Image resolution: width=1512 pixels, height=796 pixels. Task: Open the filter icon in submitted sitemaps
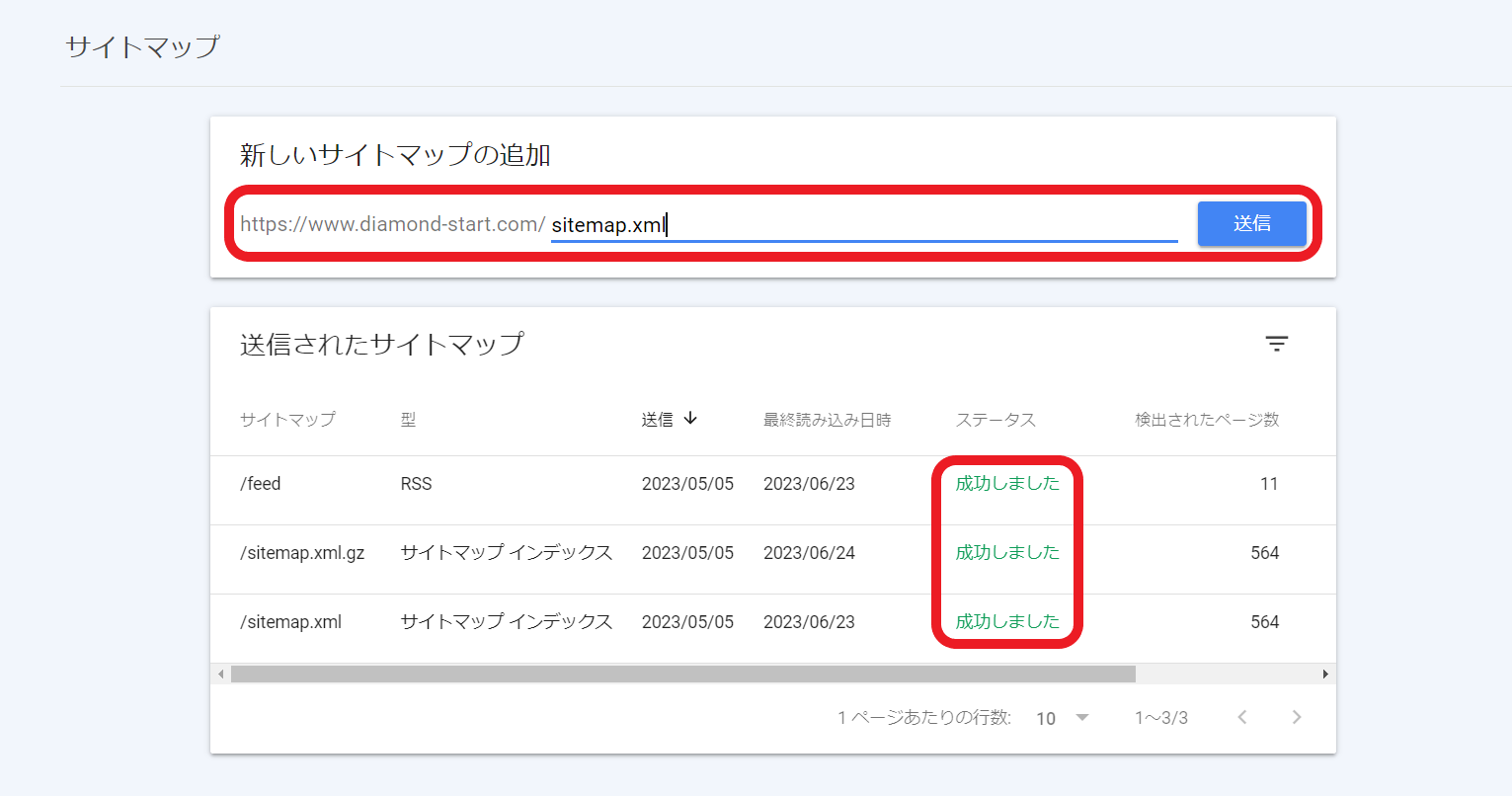pyautogui.click(x=1277, y=344)
